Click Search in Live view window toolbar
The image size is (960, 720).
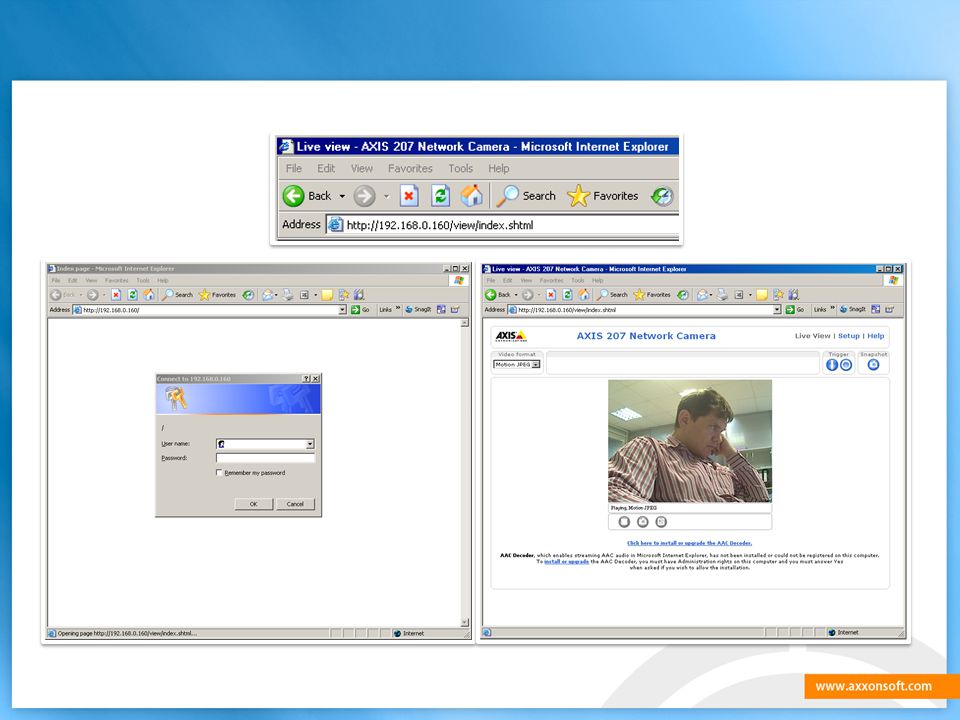[x=612, y=294]
